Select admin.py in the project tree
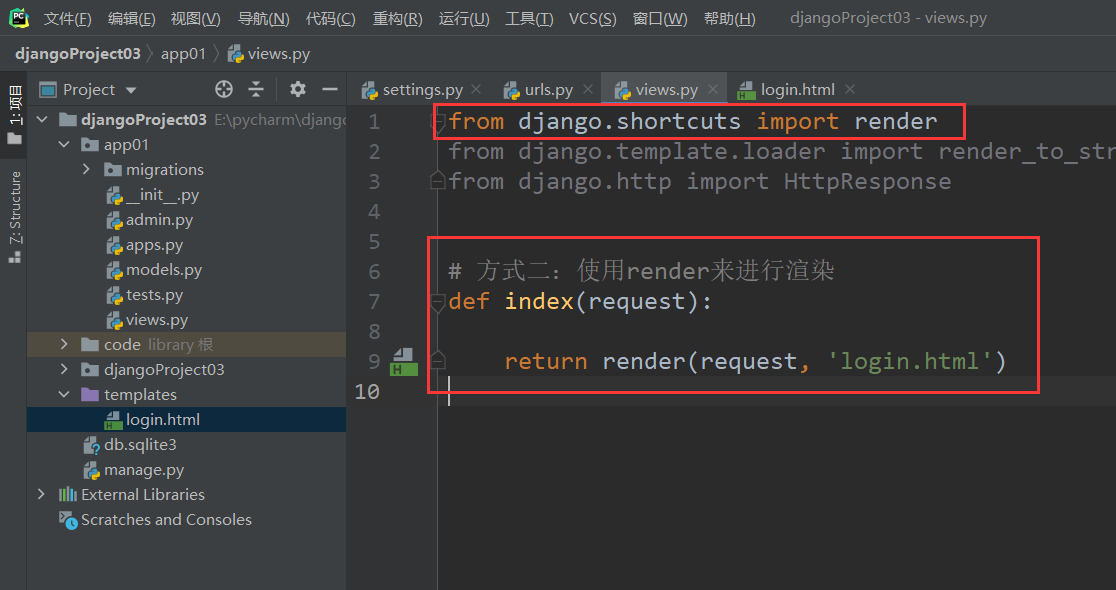The image size is (1116, 590). tap(159, 220)
